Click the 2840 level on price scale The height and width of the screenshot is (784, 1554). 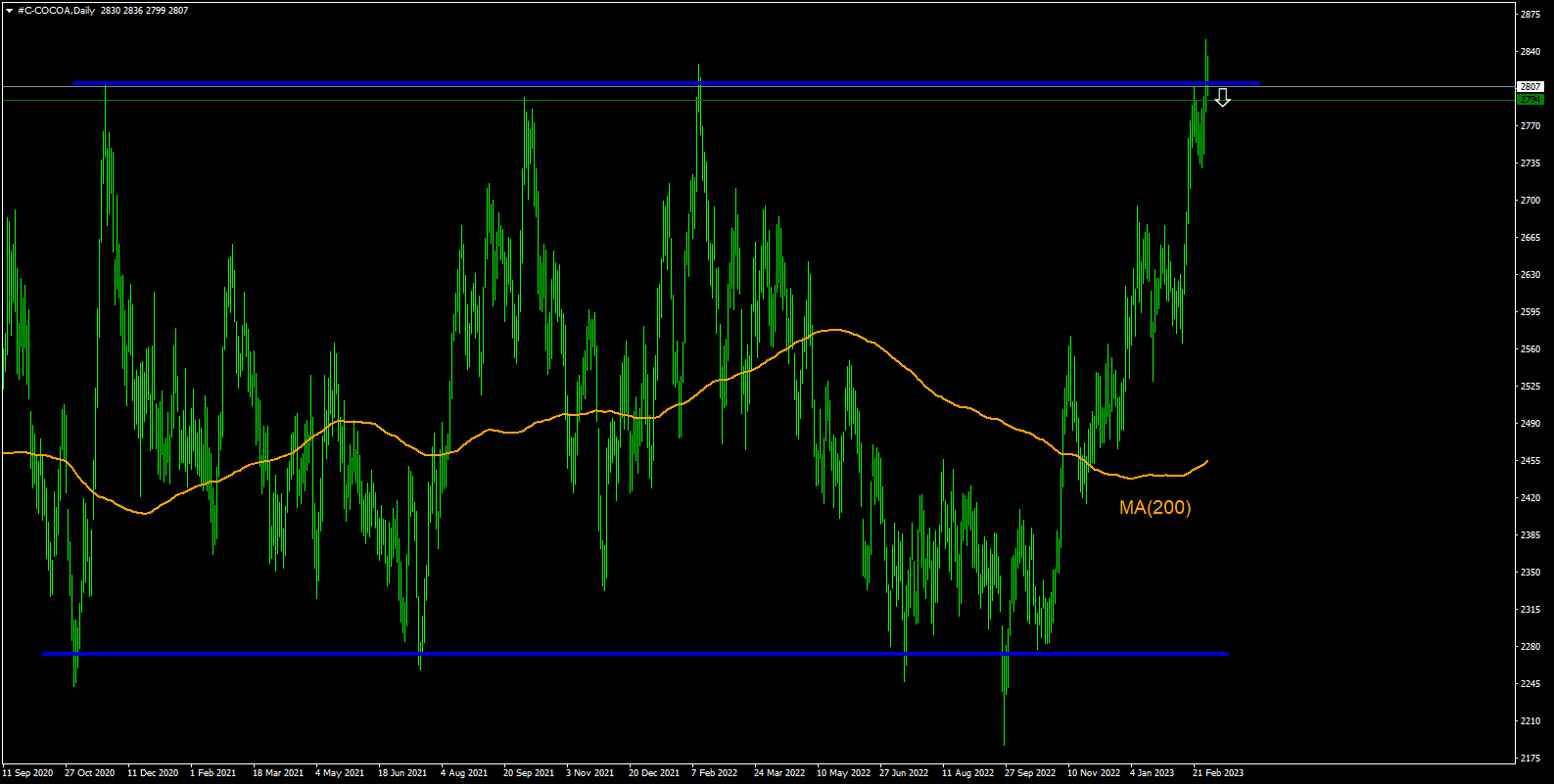click(x=1530, y=52)
